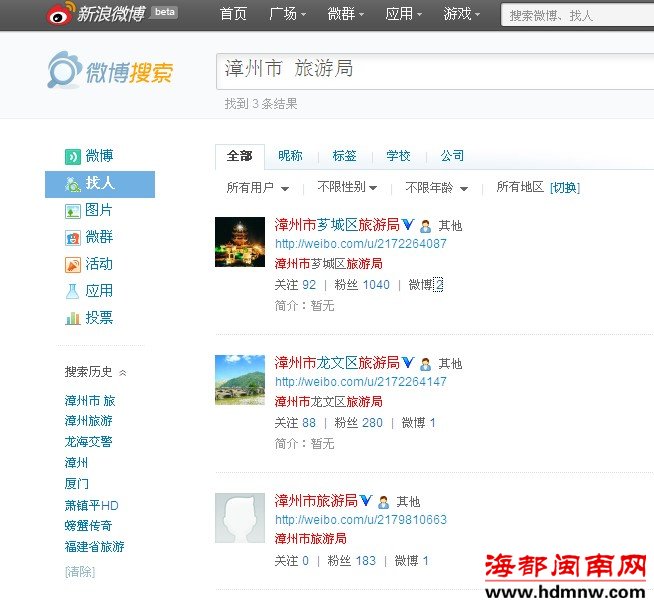This screenshot has width=654, height=609.
Task: Clear search history with [清除]
Action: point(80,571)
